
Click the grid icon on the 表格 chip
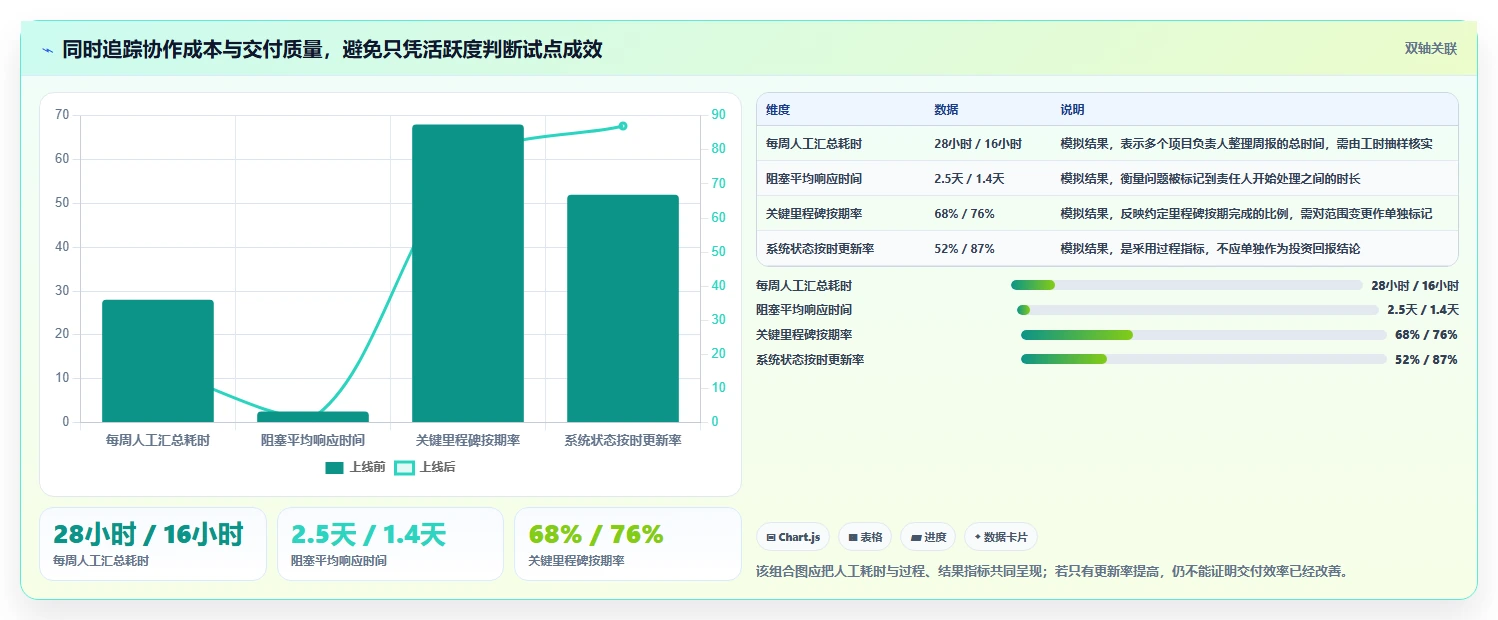(x=853, y=537)
